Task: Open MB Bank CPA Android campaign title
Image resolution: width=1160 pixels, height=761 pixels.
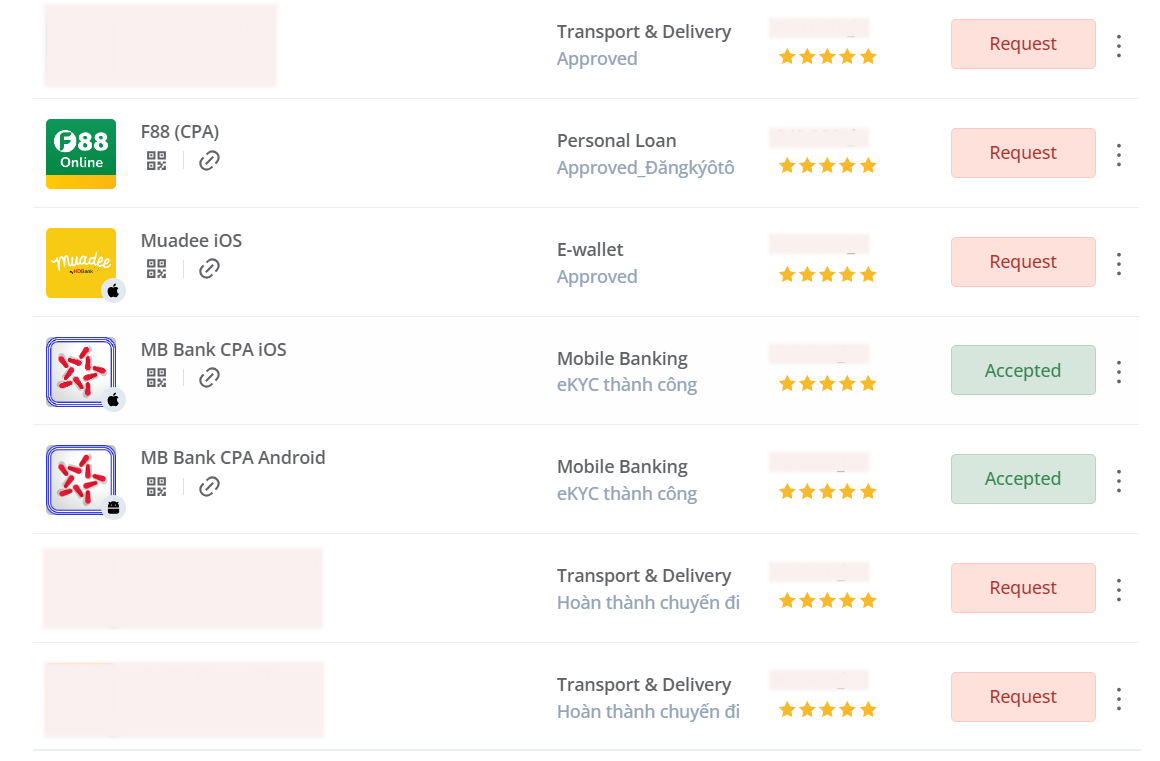Action: point(233,457)
